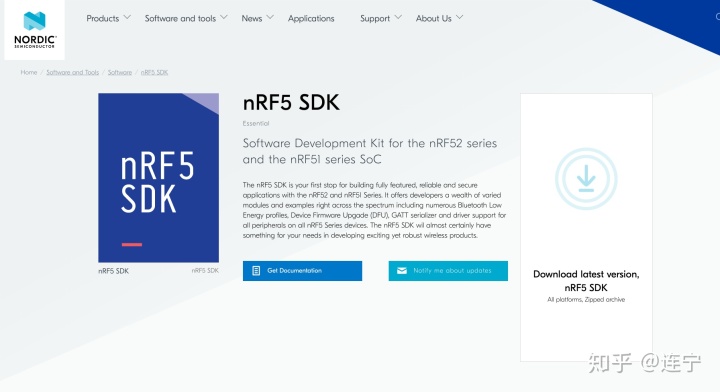720x392 pixels.
Task: Expand the Support chevron arrow
Action: 398,17
